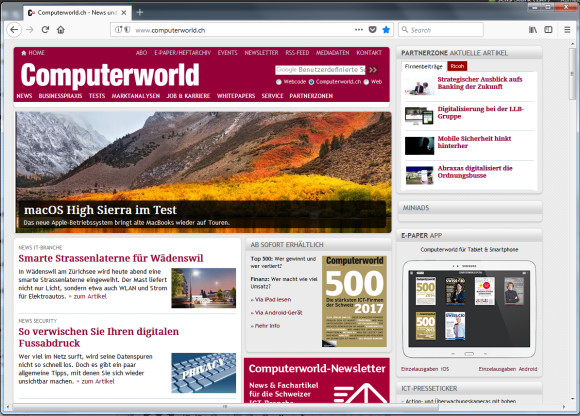The width and height of the screenshot is (580, 416).
Task: Click the horizontal scrollbar at the bottom
Action: coord(225,407)
